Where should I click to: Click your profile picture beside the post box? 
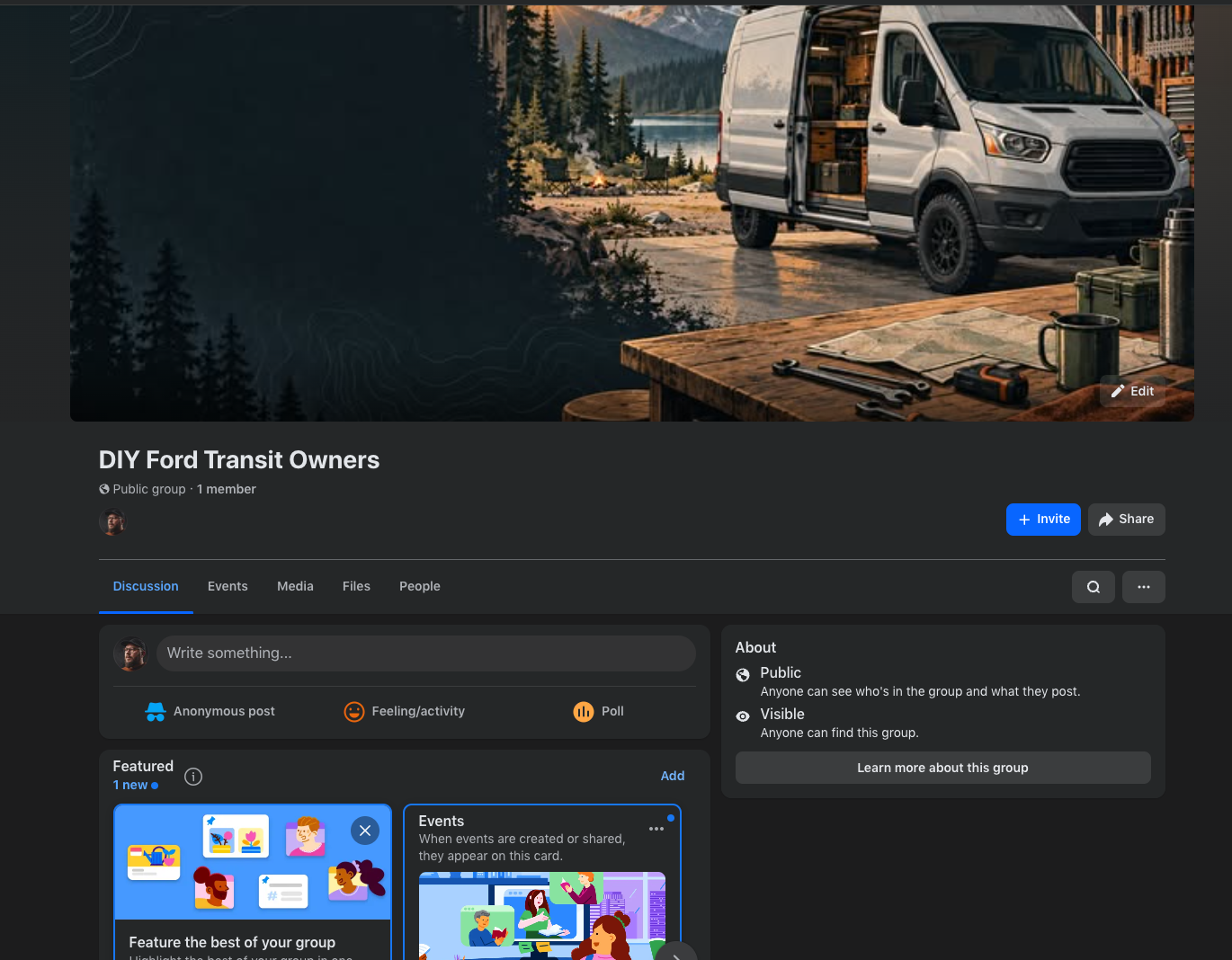[x=130, y=653]
